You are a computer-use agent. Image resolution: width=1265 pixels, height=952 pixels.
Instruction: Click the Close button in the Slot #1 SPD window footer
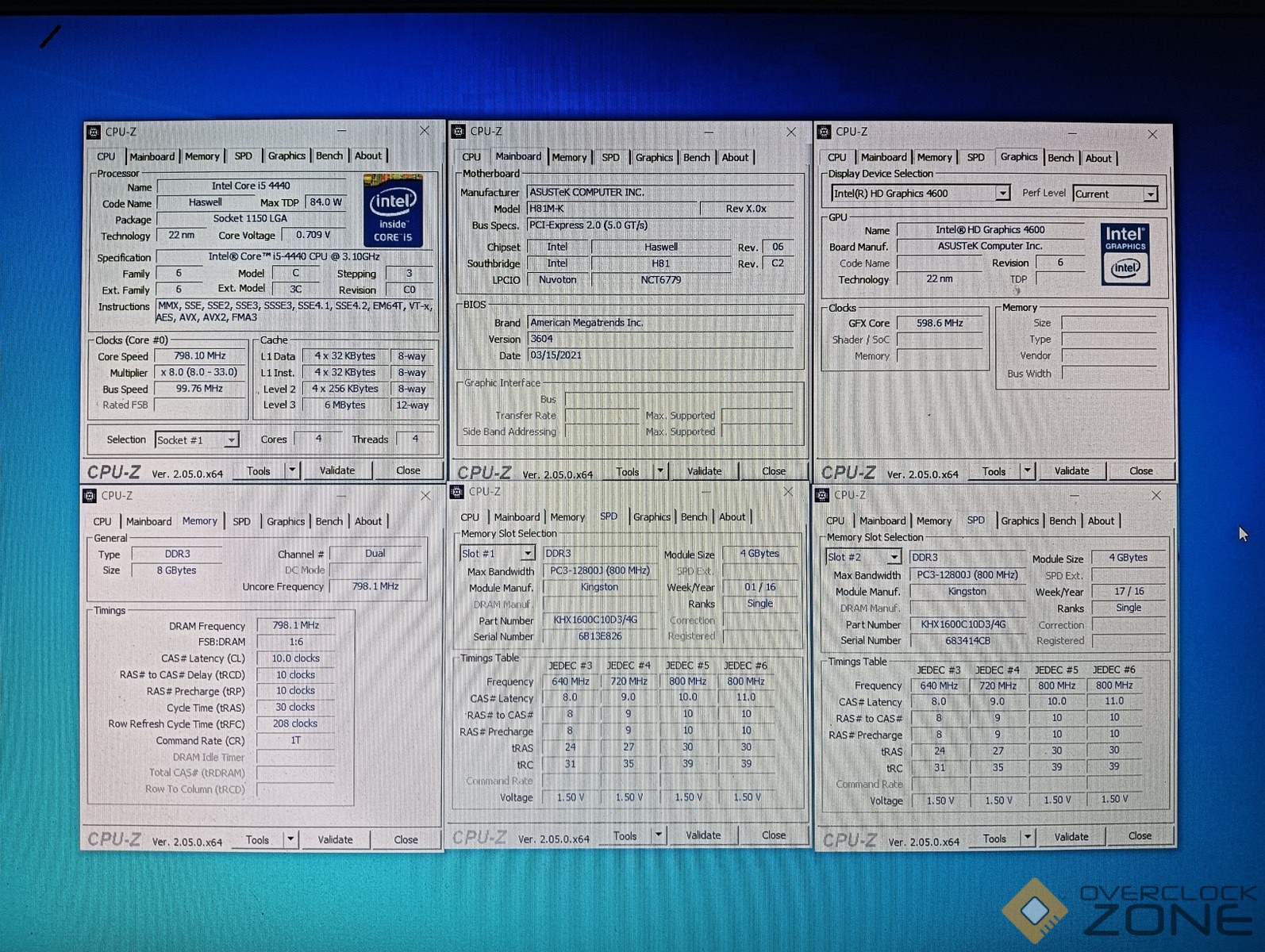coord(774,835)
